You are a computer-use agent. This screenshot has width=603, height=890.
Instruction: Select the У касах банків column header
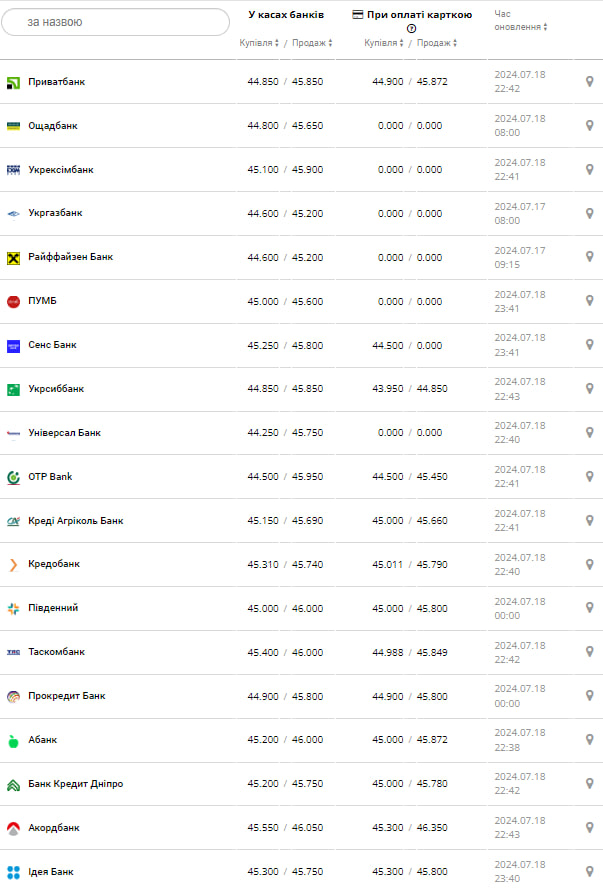[285, 14]
